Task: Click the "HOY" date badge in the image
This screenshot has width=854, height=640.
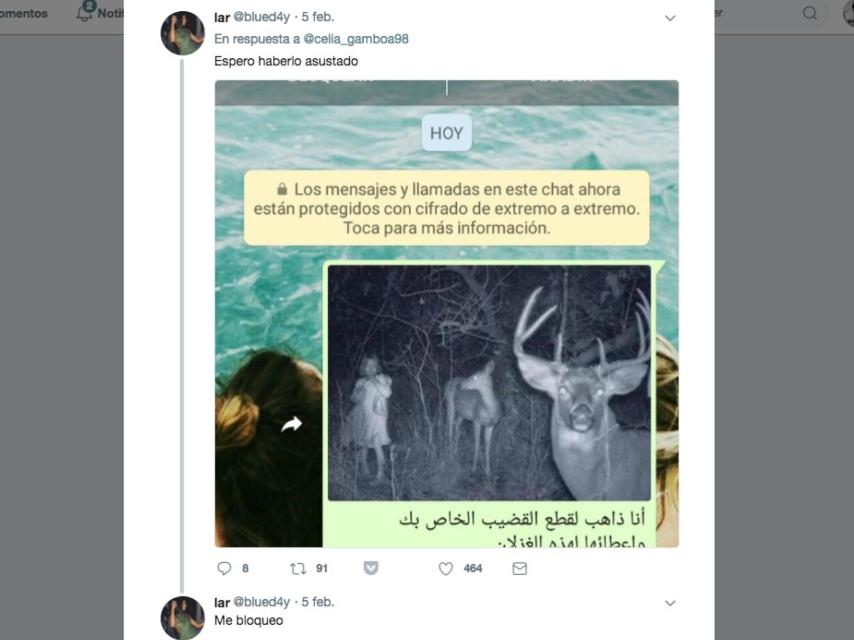Action: [446, 133]
